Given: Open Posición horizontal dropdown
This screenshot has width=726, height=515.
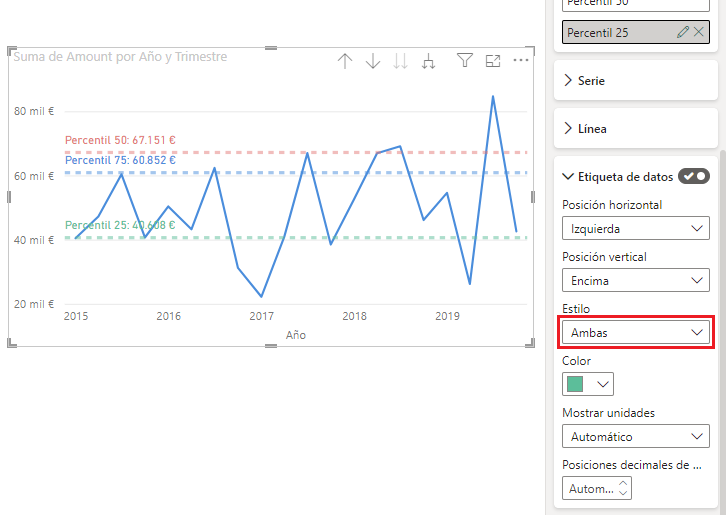Looking at the screenshot, I should 635,229.
